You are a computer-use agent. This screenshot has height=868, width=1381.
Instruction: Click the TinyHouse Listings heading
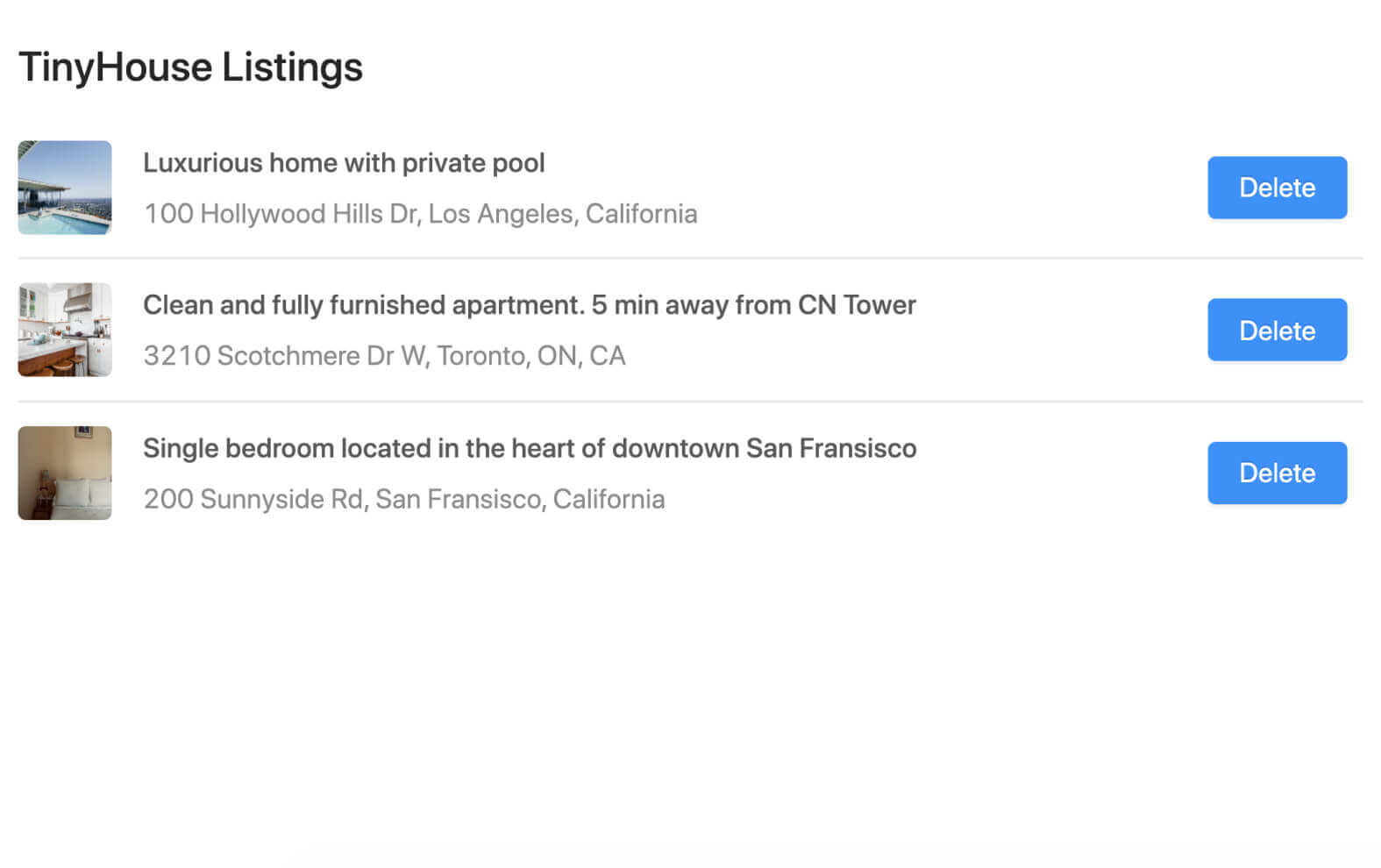click(190, 68)
